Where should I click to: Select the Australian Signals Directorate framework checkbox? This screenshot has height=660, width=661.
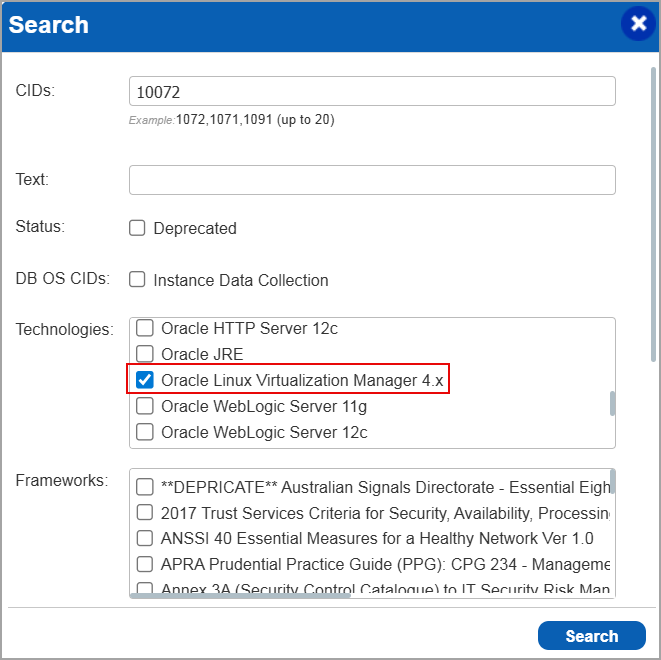(x=145, y=487)
